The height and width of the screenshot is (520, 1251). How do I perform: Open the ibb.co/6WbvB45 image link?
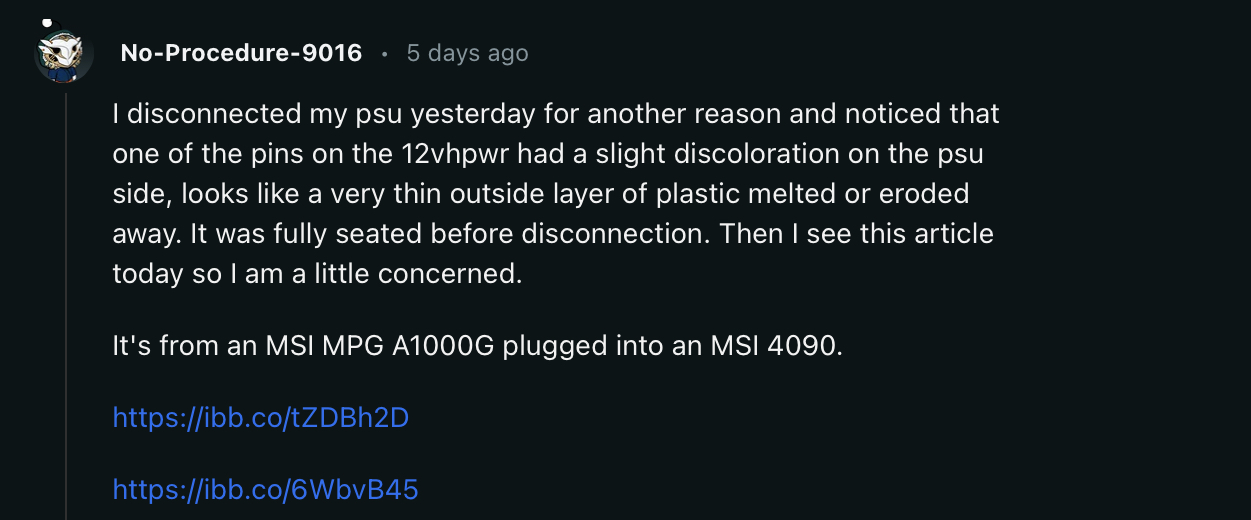point(265,489)
